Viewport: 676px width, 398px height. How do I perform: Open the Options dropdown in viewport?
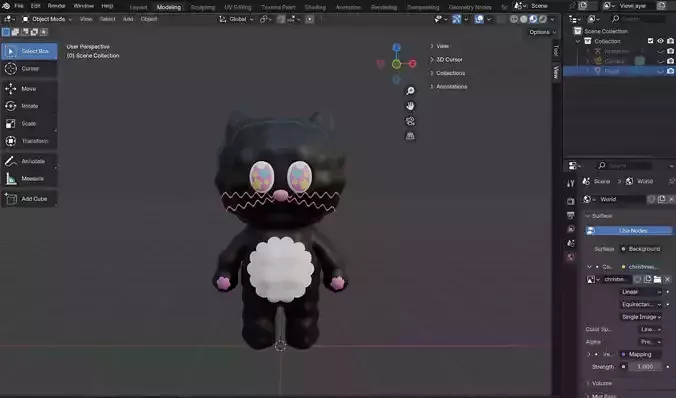click(542, 32)
